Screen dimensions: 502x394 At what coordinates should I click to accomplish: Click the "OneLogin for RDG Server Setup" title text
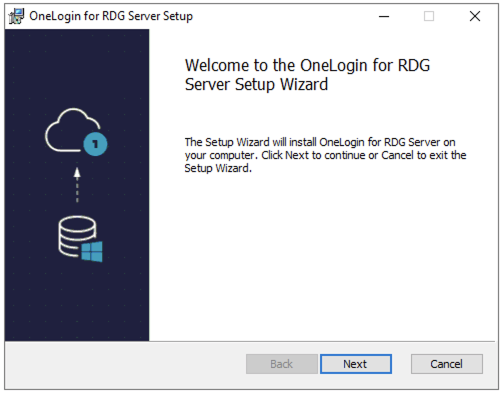pyautogui.click(x=111, y=16)
